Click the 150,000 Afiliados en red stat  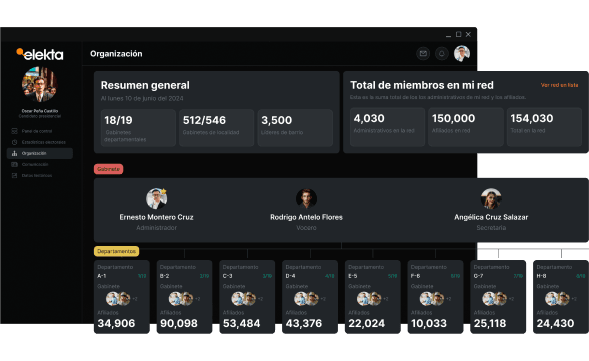pos(466,127)
